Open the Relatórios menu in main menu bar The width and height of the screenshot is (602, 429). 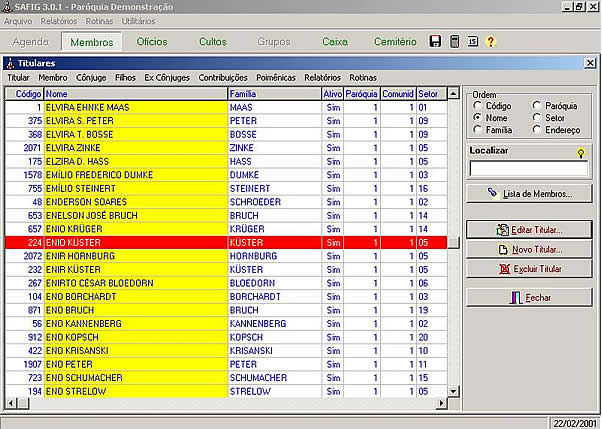click(59, 21)
